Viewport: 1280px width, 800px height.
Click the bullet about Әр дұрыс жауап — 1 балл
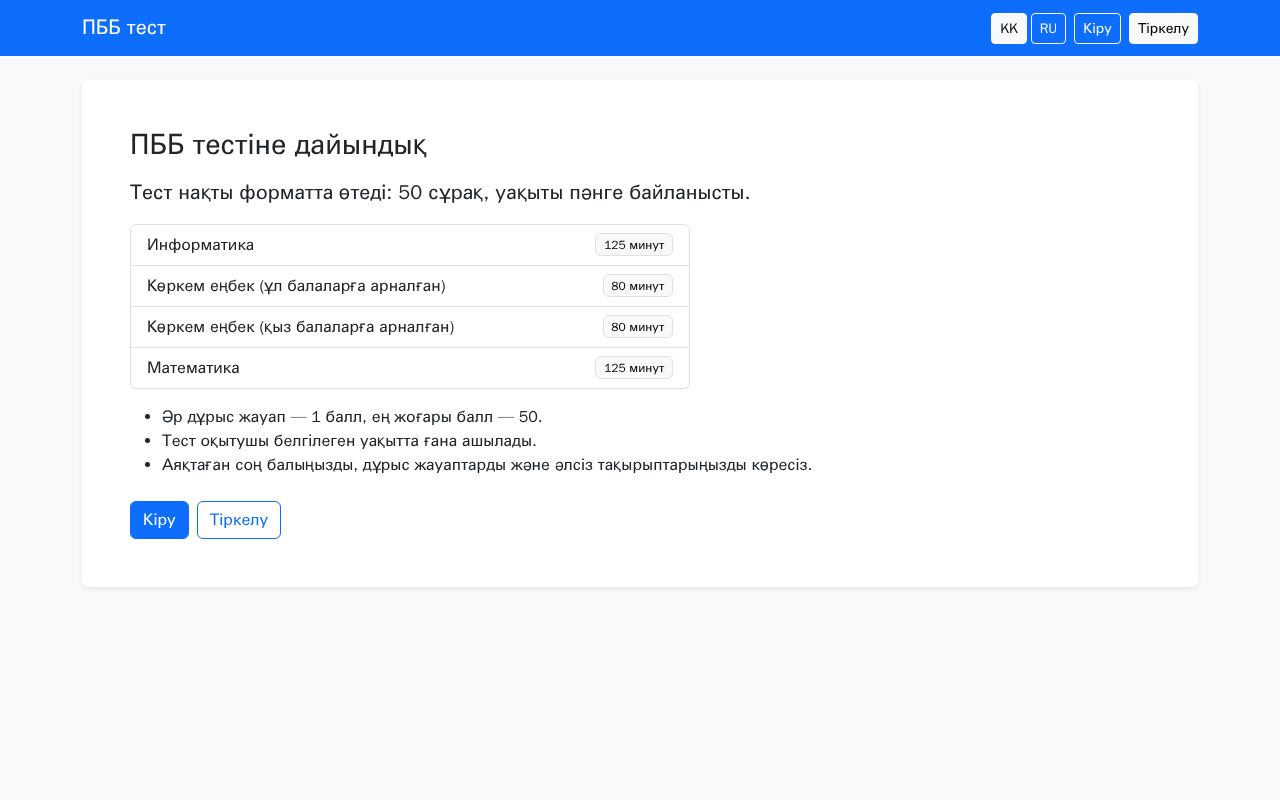(x=352, y=417)
